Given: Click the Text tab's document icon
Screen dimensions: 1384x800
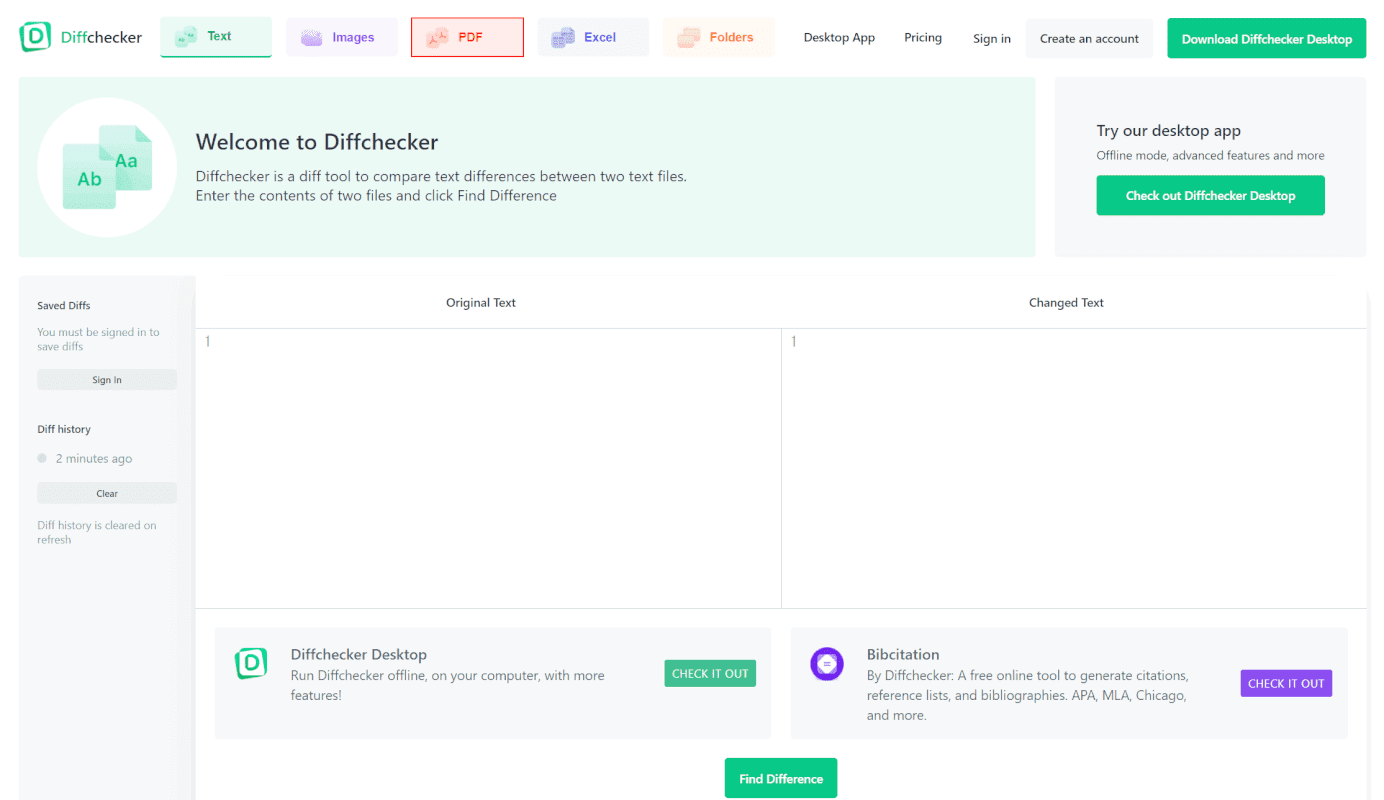Looking at the screenshot, I should (186, 37).
